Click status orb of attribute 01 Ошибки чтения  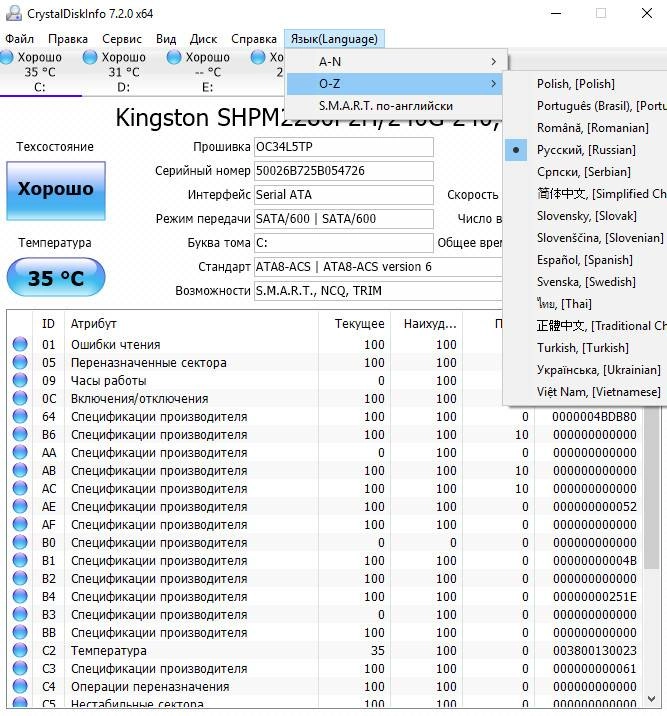coord(20,344)
